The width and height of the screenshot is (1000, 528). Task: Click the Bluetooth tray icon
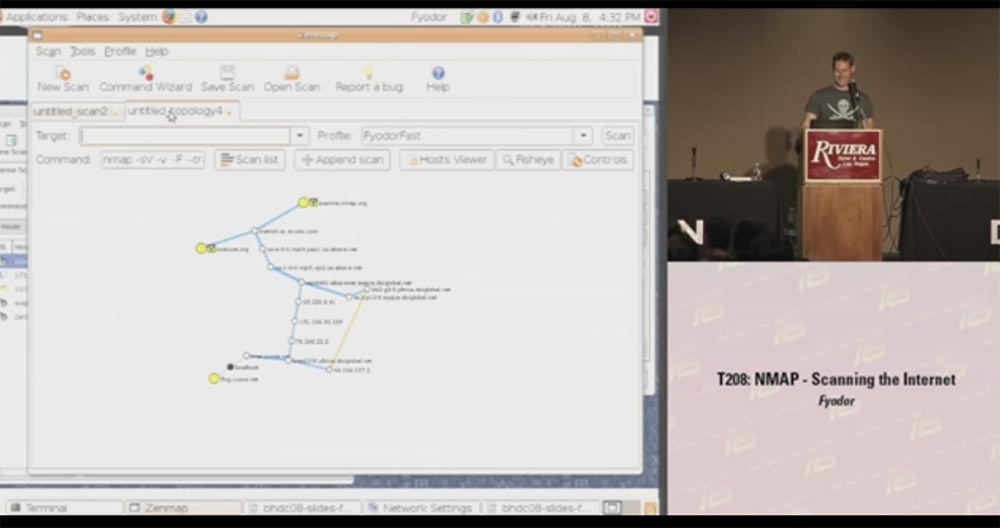click(x=498, y=17)
